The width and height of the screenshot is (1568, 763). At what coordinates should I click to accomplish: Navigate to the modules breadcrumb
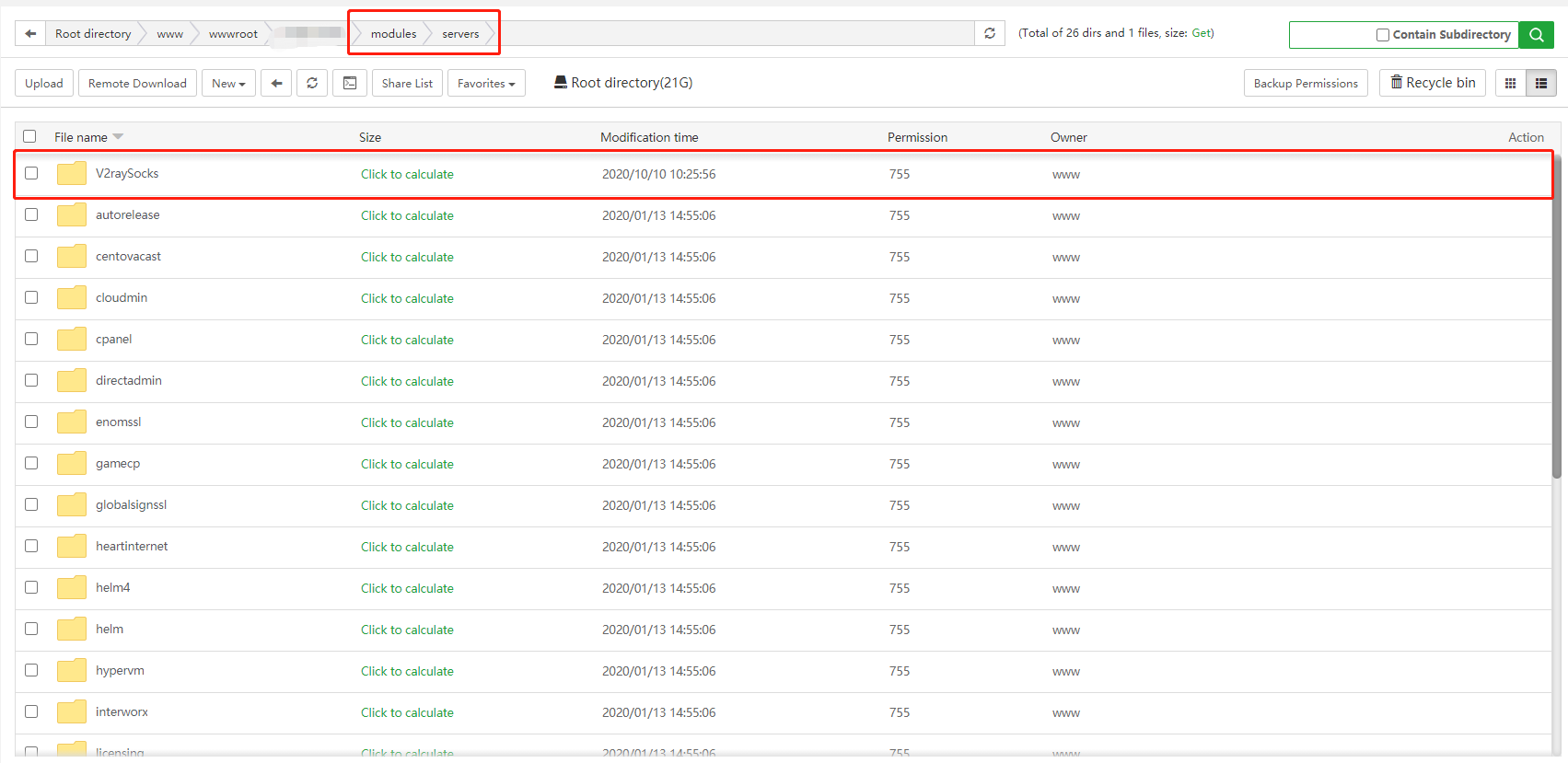[x=393, y=34]
